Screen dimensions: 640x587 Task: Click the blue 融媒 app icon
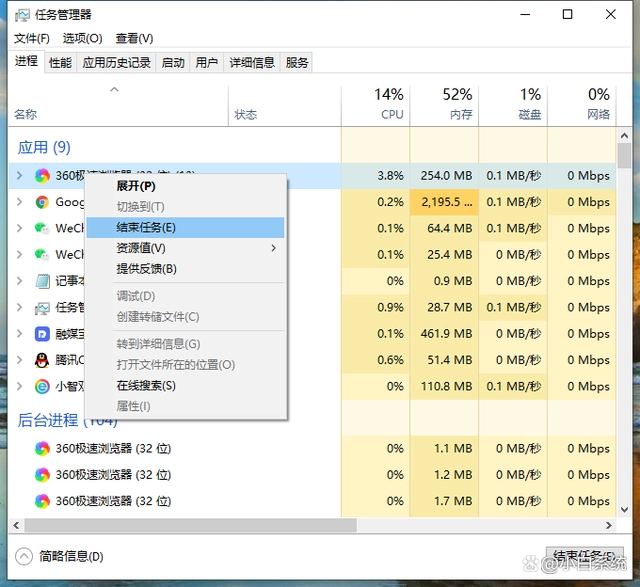point(42,334)
